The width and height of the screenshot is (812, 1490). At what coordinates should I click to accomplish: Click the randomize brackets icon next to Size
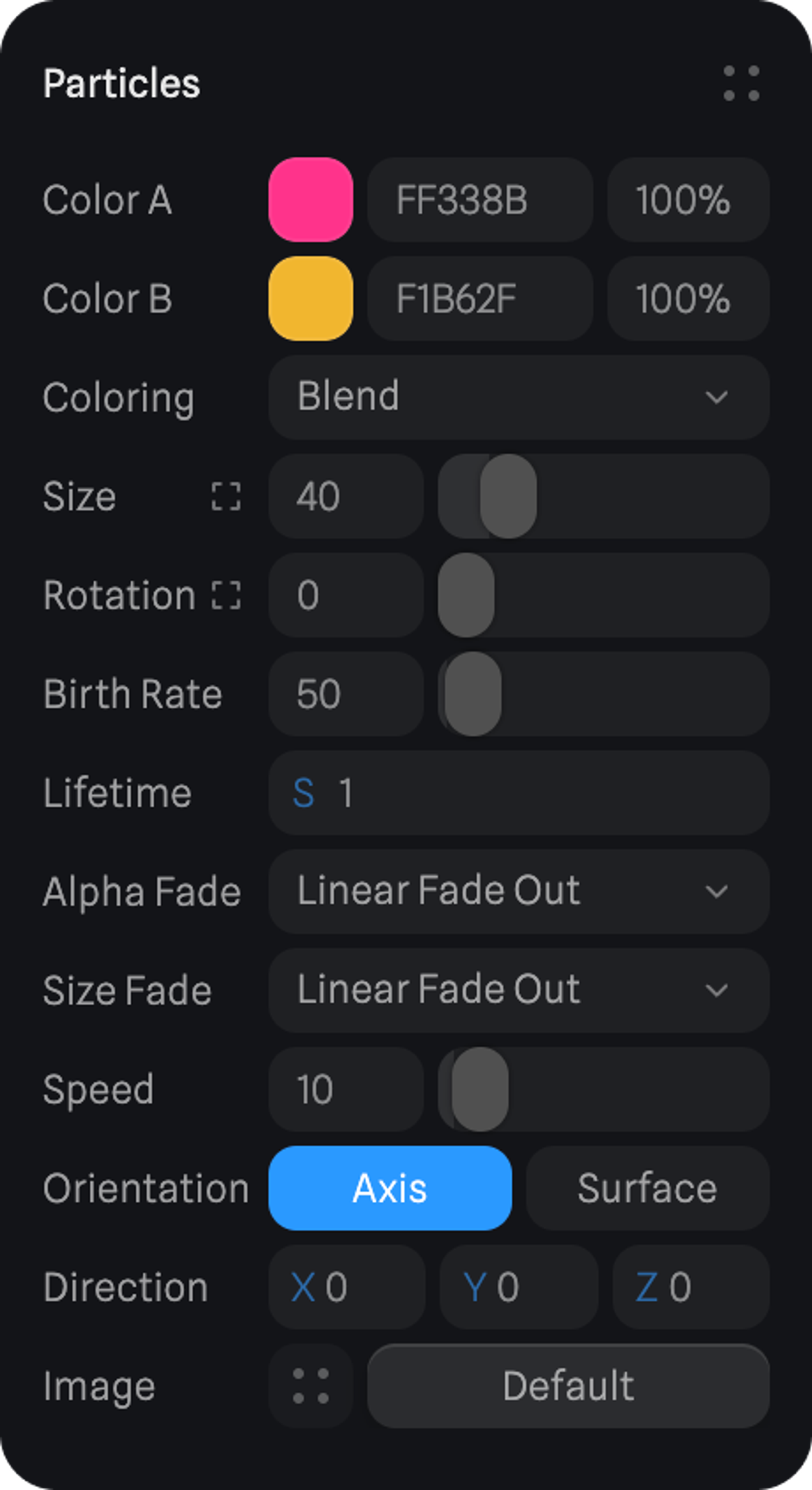point(226,496)
